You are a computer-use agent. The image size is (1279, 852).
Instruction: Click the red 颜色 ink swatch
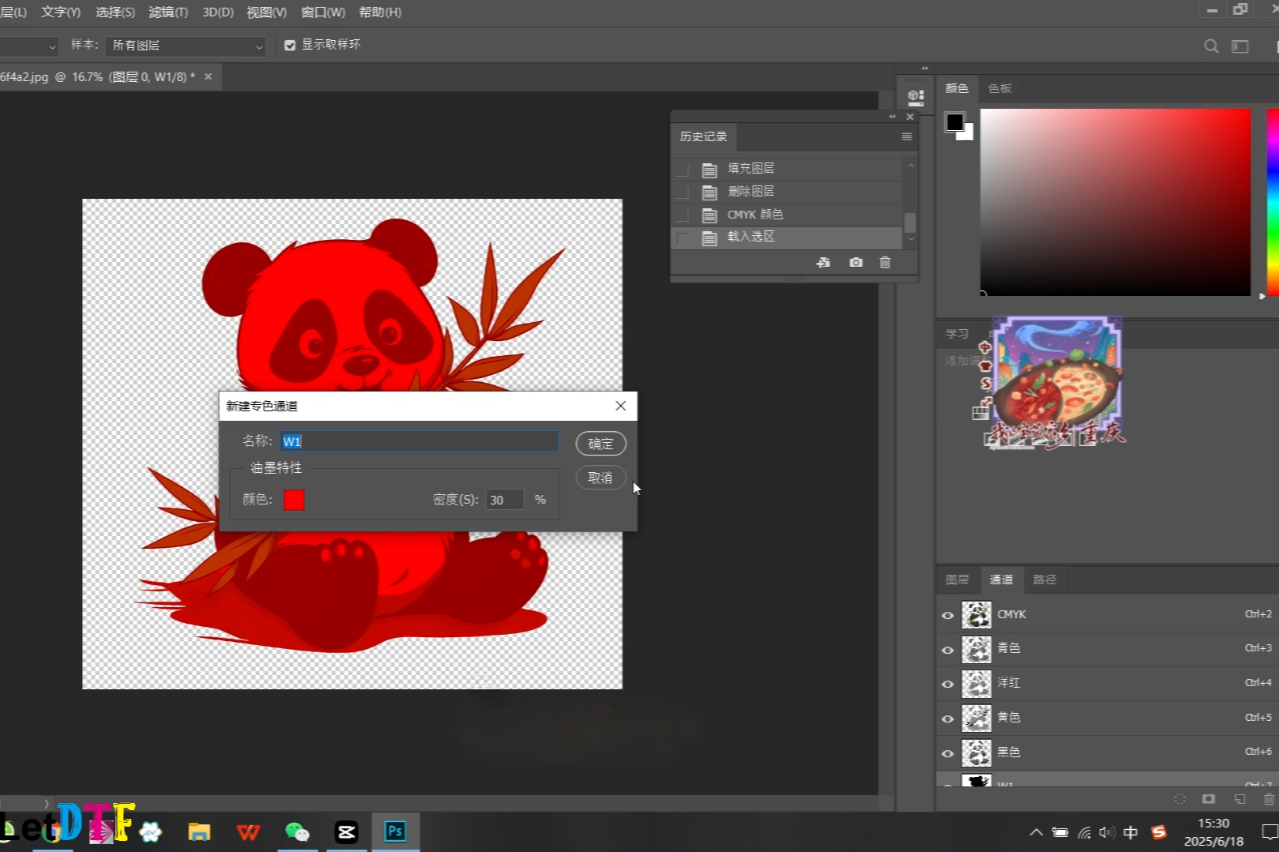coord(293,500)
